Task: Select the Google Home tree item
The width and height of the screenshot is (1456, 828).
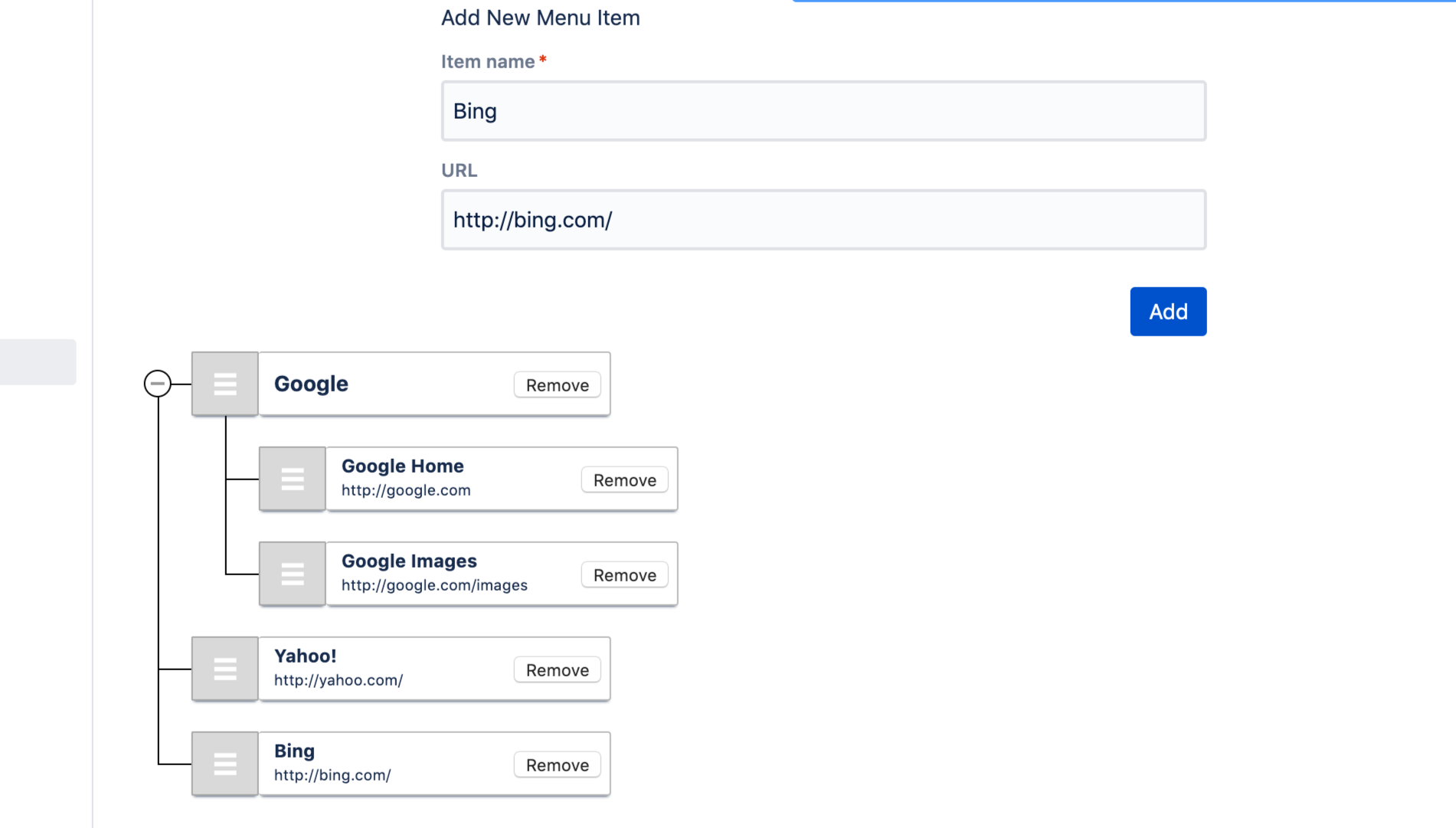Action: 403,466
